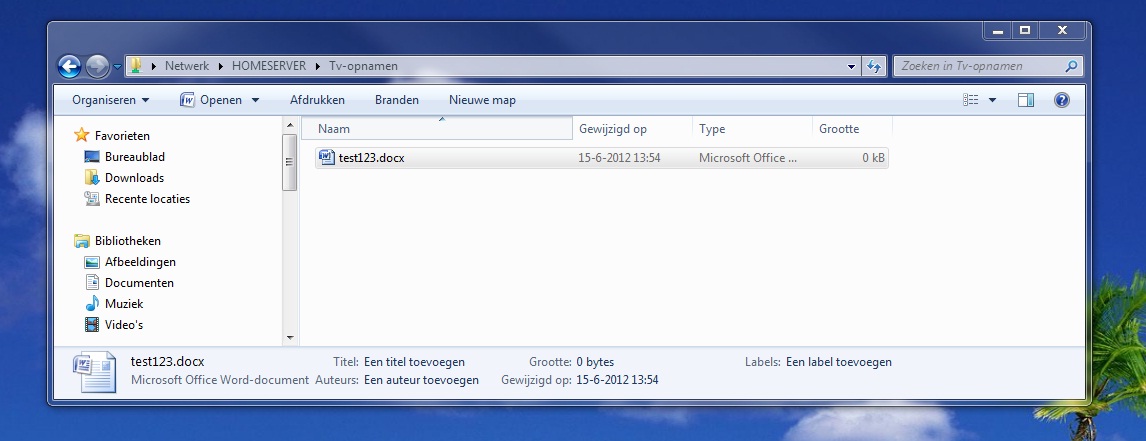Sort by the Gewijzigd op column header

coord(613,129)
